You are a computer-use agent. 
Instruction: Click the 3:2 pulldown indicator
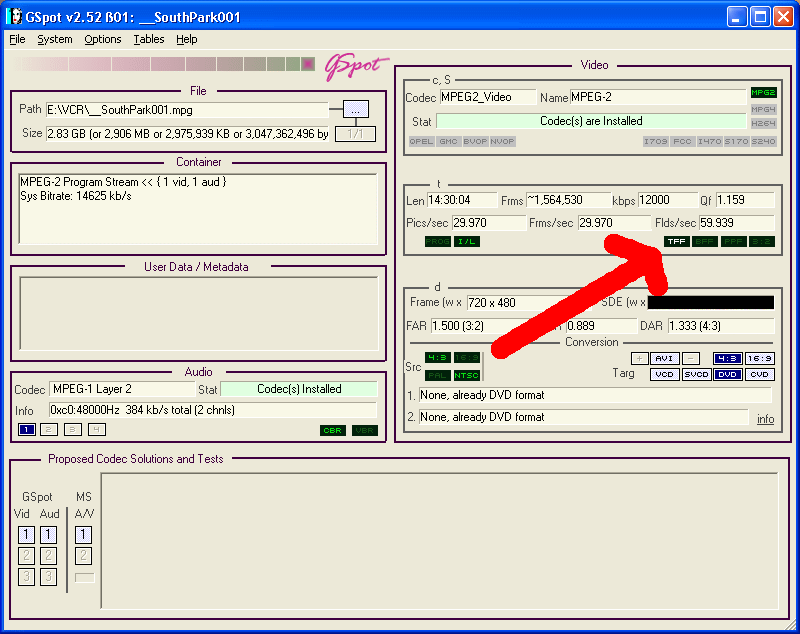(x=762, y=242)
